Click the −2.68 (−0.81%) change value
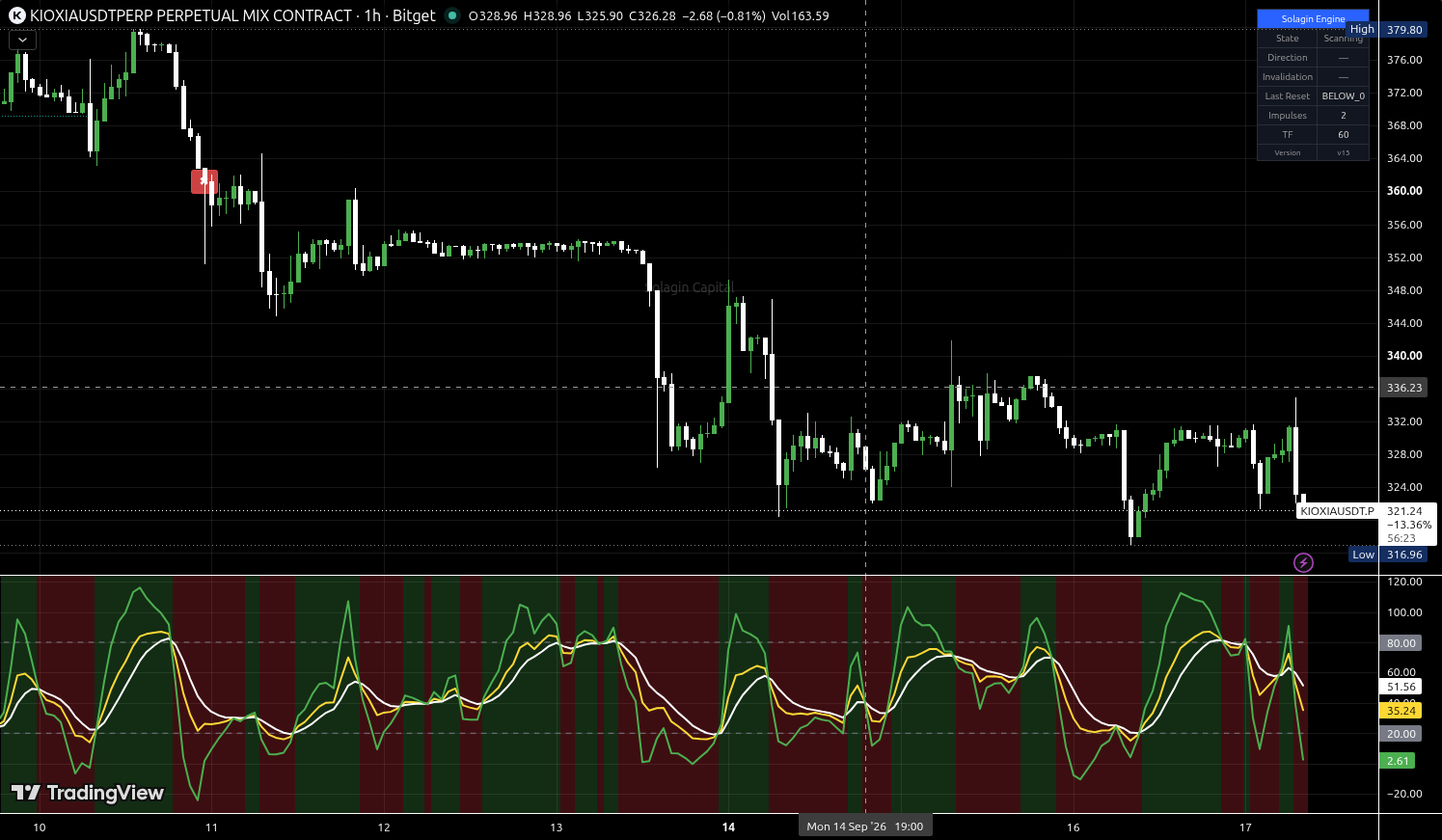 pos(722,16)
